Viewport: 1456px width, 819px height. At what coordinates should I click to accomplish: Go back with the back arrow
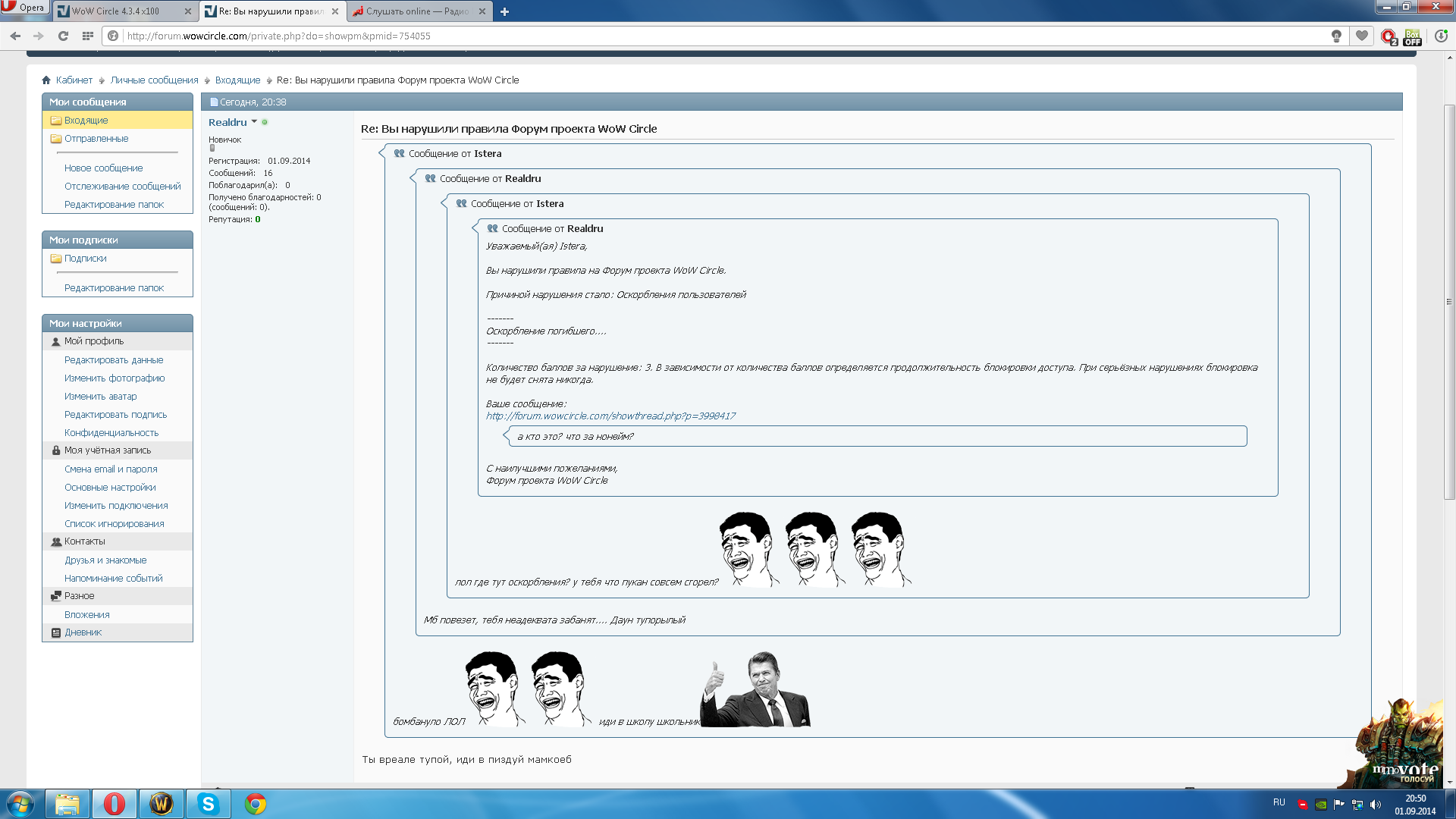point(15,36)
